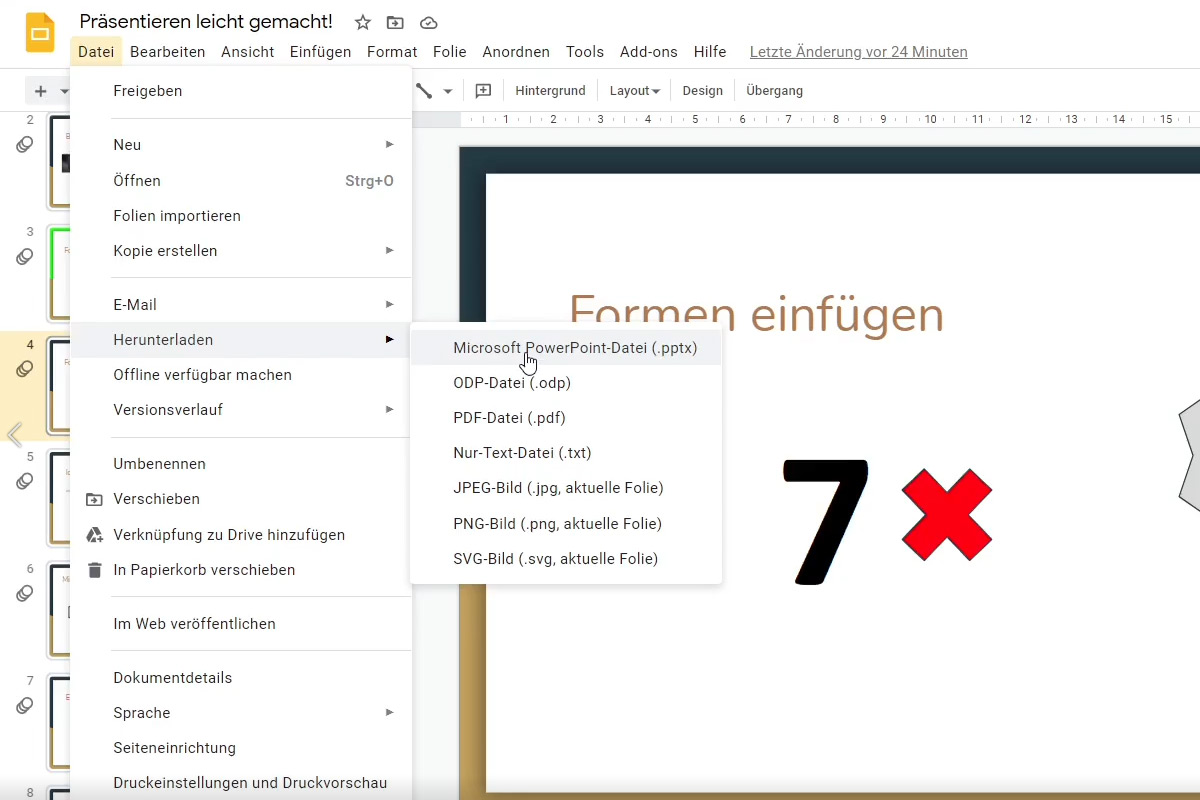Open the Format menu

(x=392, y=52)
